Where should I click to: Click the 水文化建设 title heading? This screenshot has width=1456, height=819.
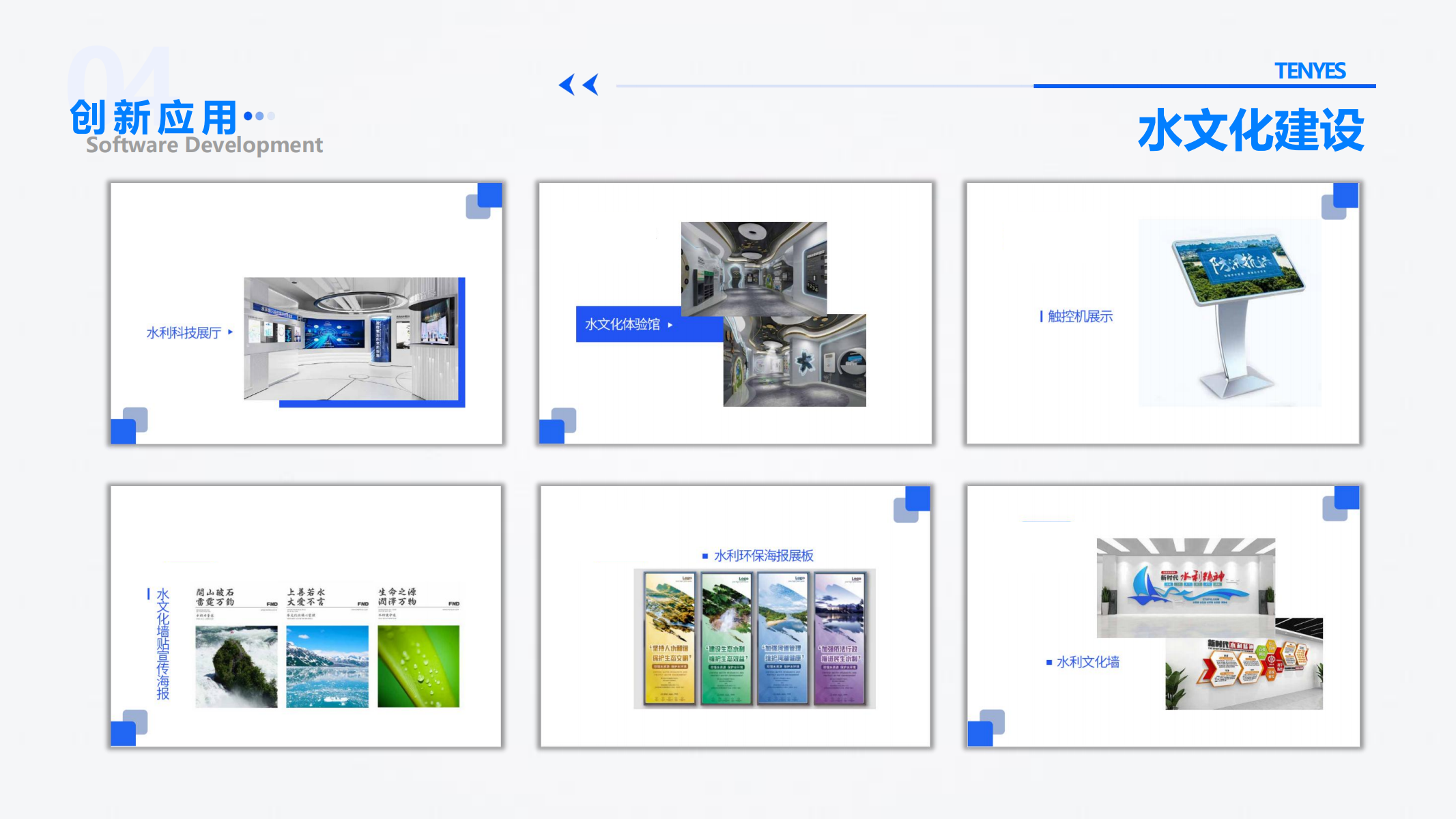[x=1250, y=129]
